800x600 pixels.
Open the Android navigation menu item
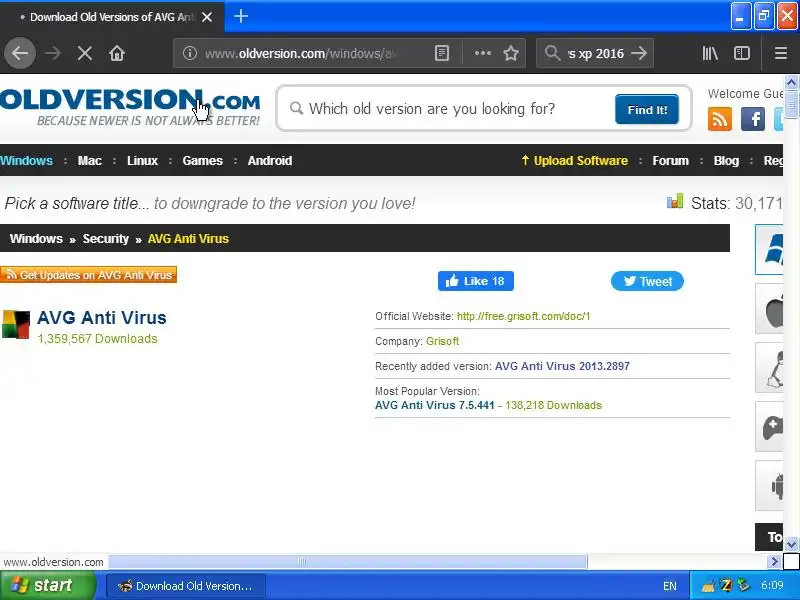tap(270, 161)
